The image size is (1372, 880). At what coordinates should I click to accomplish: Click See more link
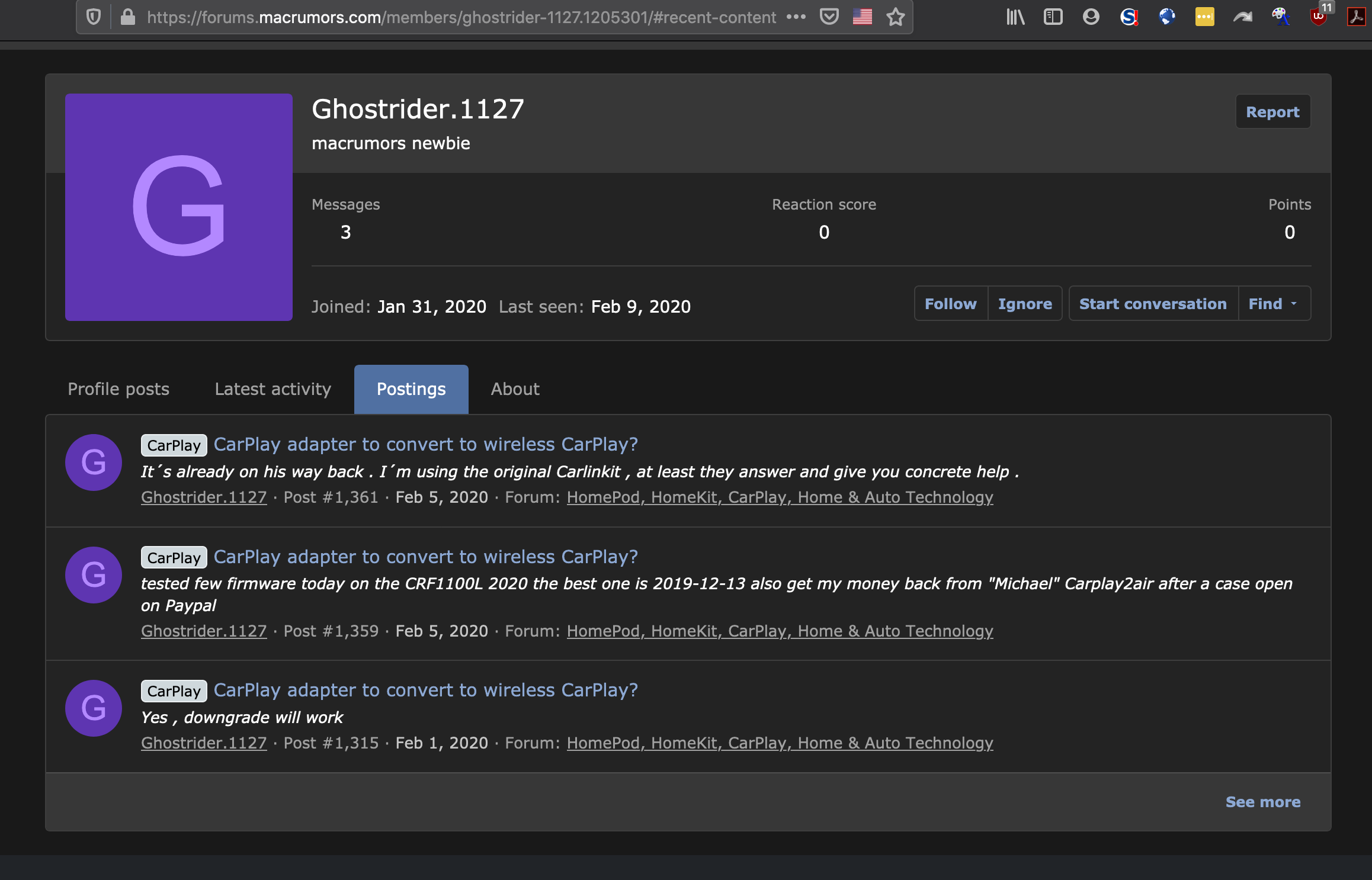pos(1262,802)
